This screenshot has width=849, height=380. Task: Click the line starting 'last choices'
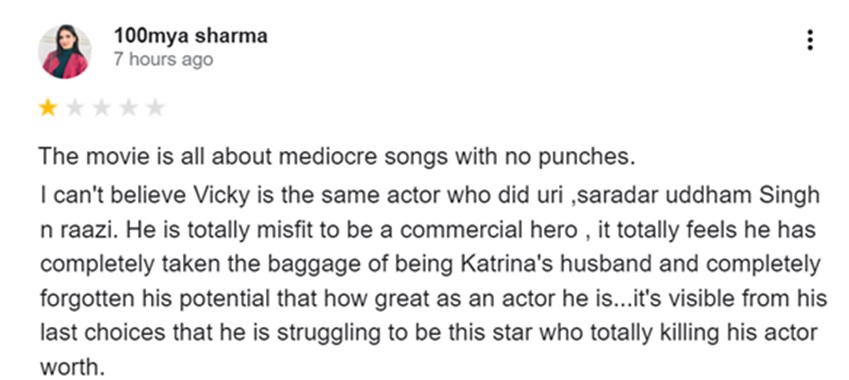point(428,333)
